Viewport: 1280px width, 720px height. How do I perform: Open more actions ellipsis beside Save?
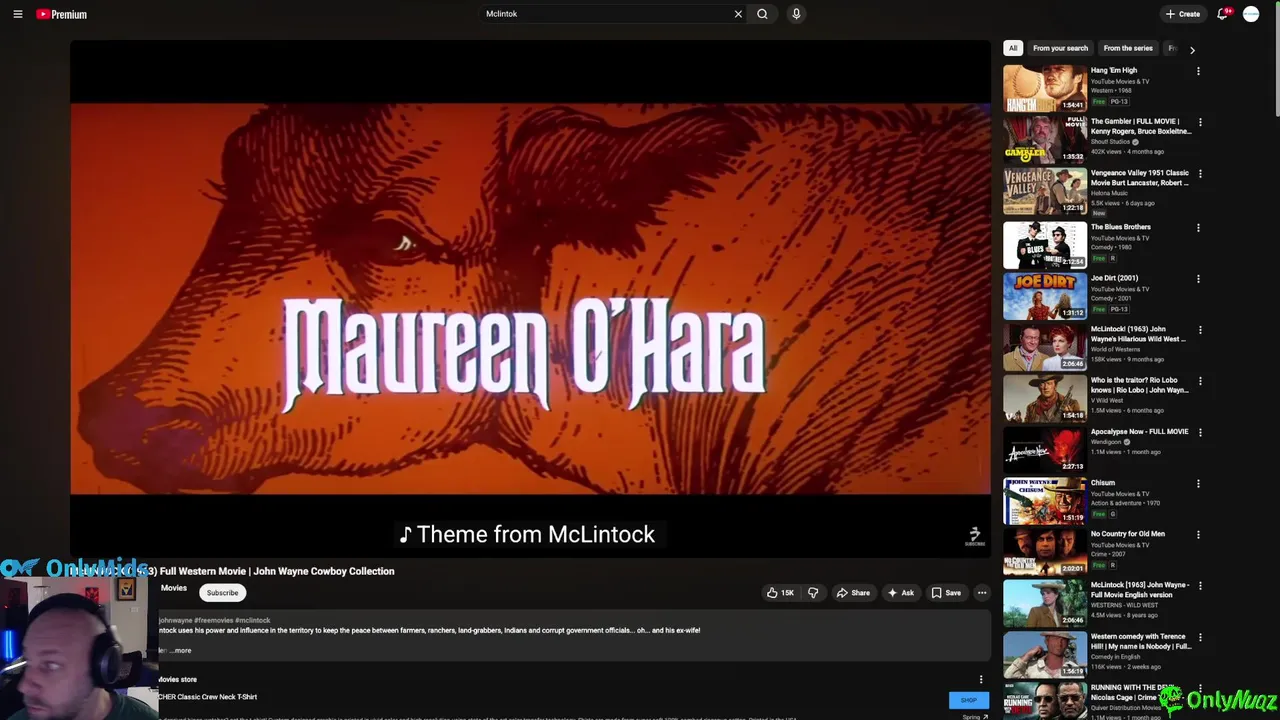click(982, 593)
